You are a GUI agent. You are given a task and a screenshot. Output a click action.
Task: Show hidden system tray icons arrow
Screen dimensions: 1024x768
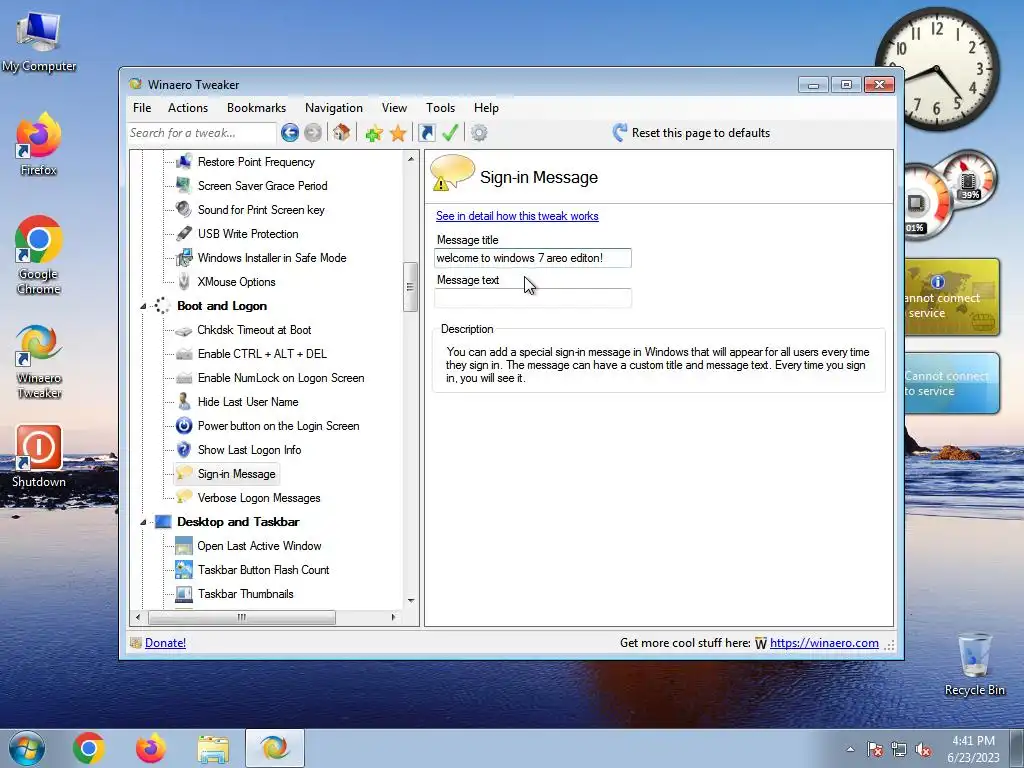pos(850,749)
